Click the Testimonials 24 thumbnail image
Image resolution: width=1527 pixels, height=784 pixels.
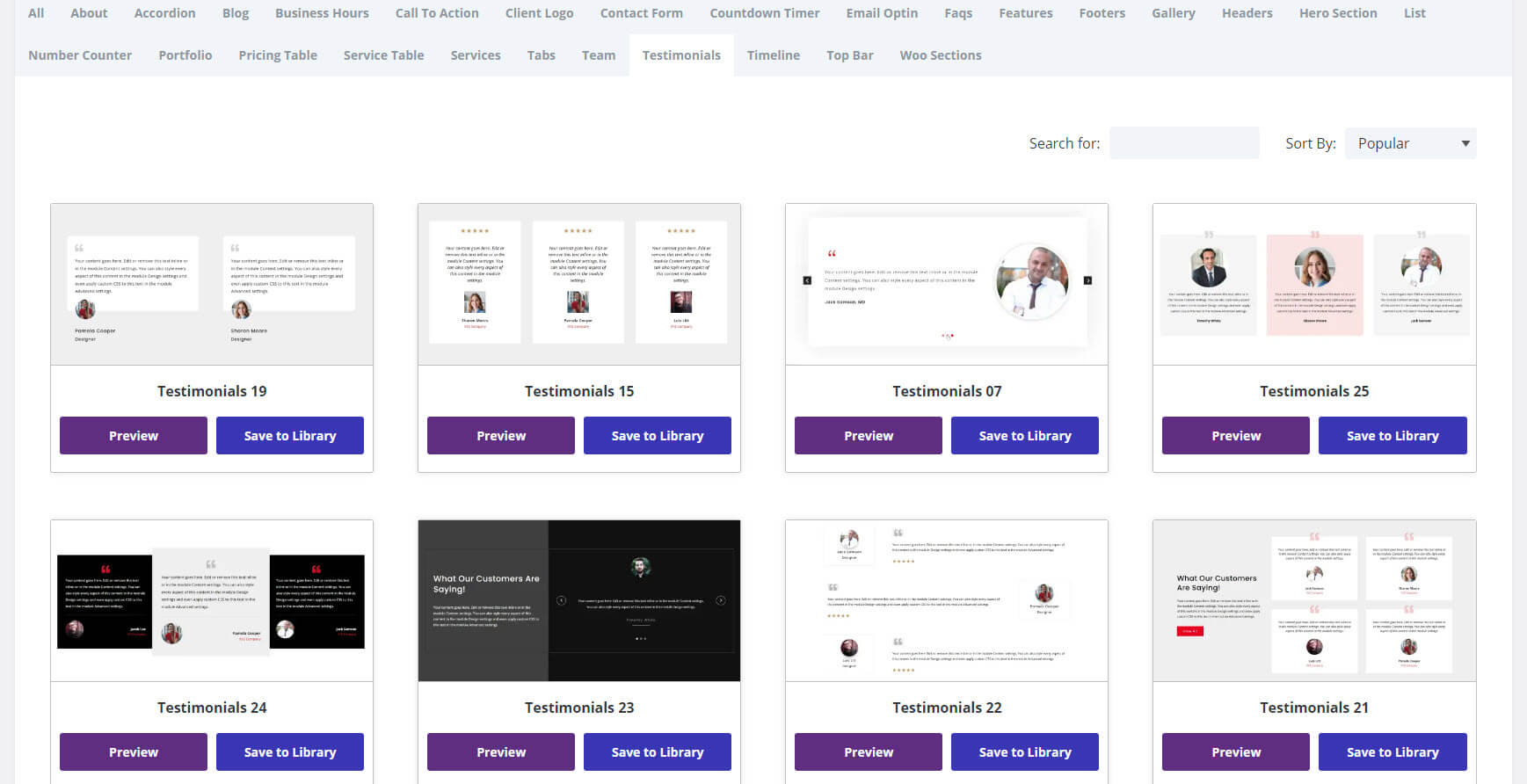(212, 601)
